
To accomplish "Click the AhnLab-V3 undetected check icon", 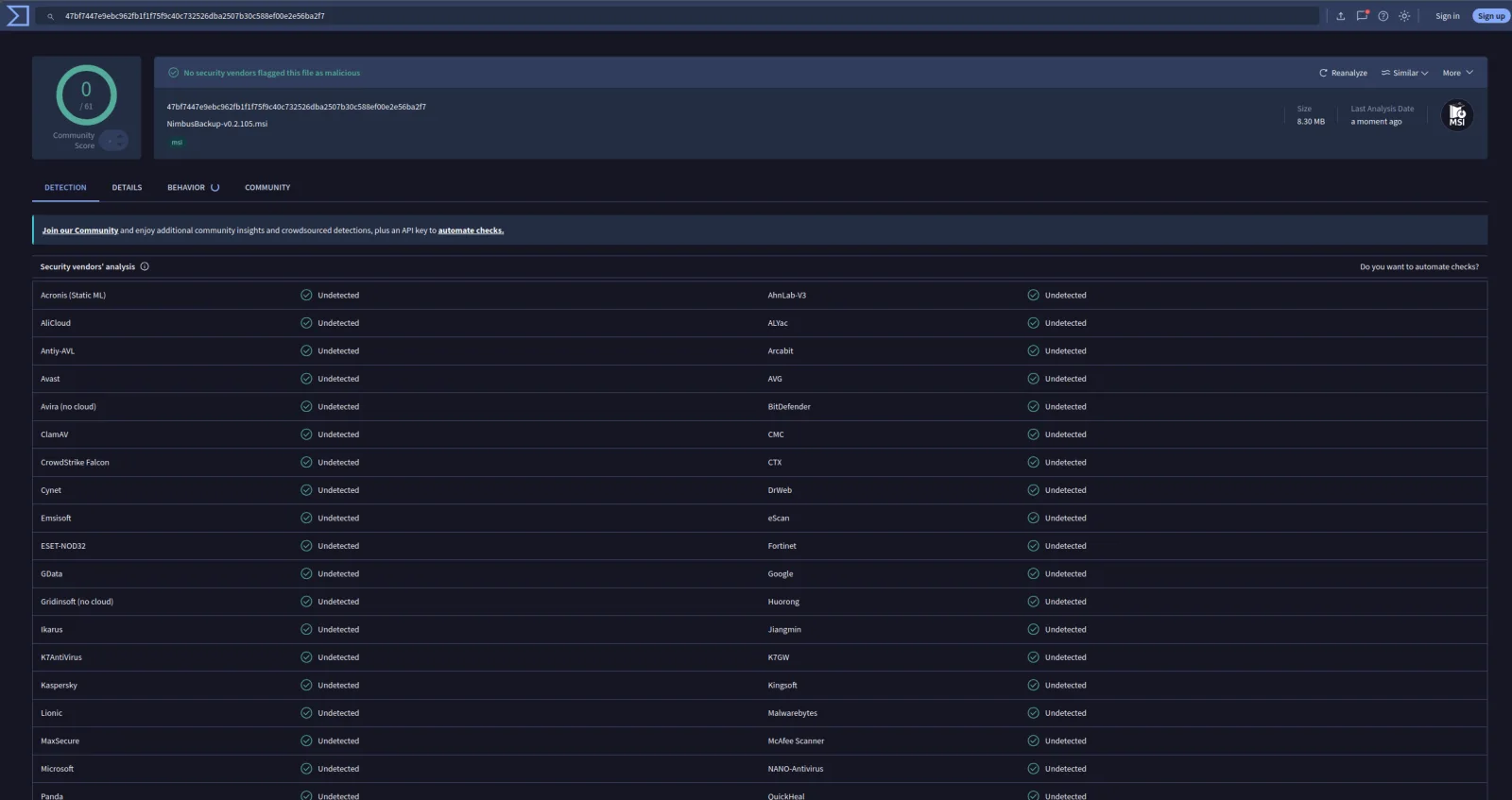I will [1033, 295].
